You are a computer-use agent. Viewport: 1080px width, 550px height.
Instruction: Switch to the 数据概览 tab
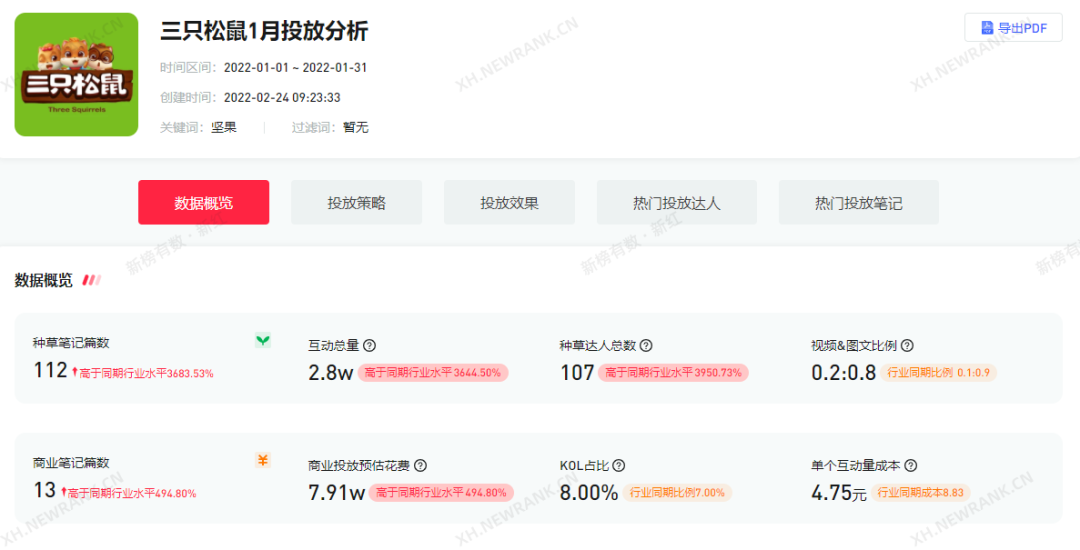203,202
